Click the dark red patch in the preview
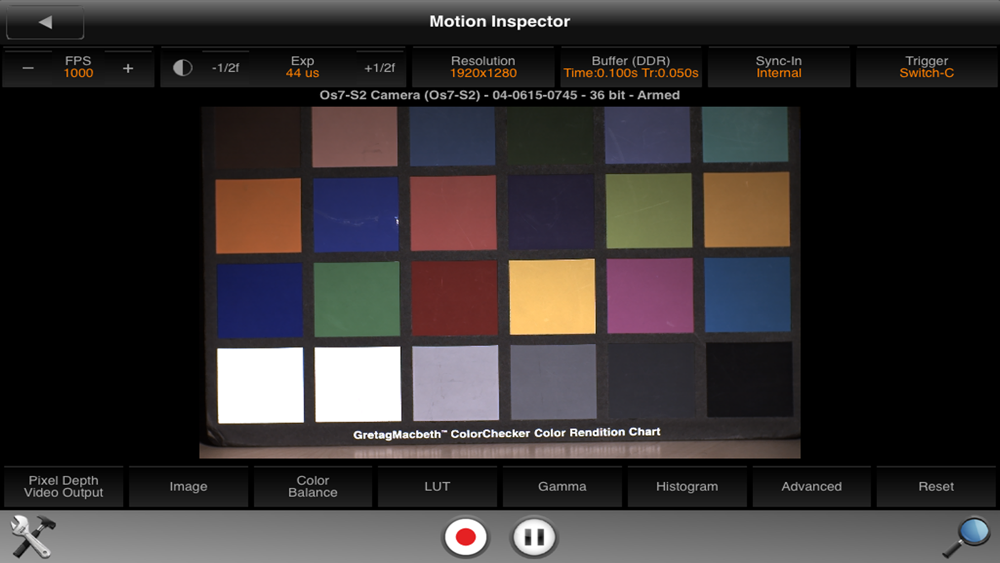Image resolution: width=1000 pixels, height=563 pixels. click(x=455, y=298)
